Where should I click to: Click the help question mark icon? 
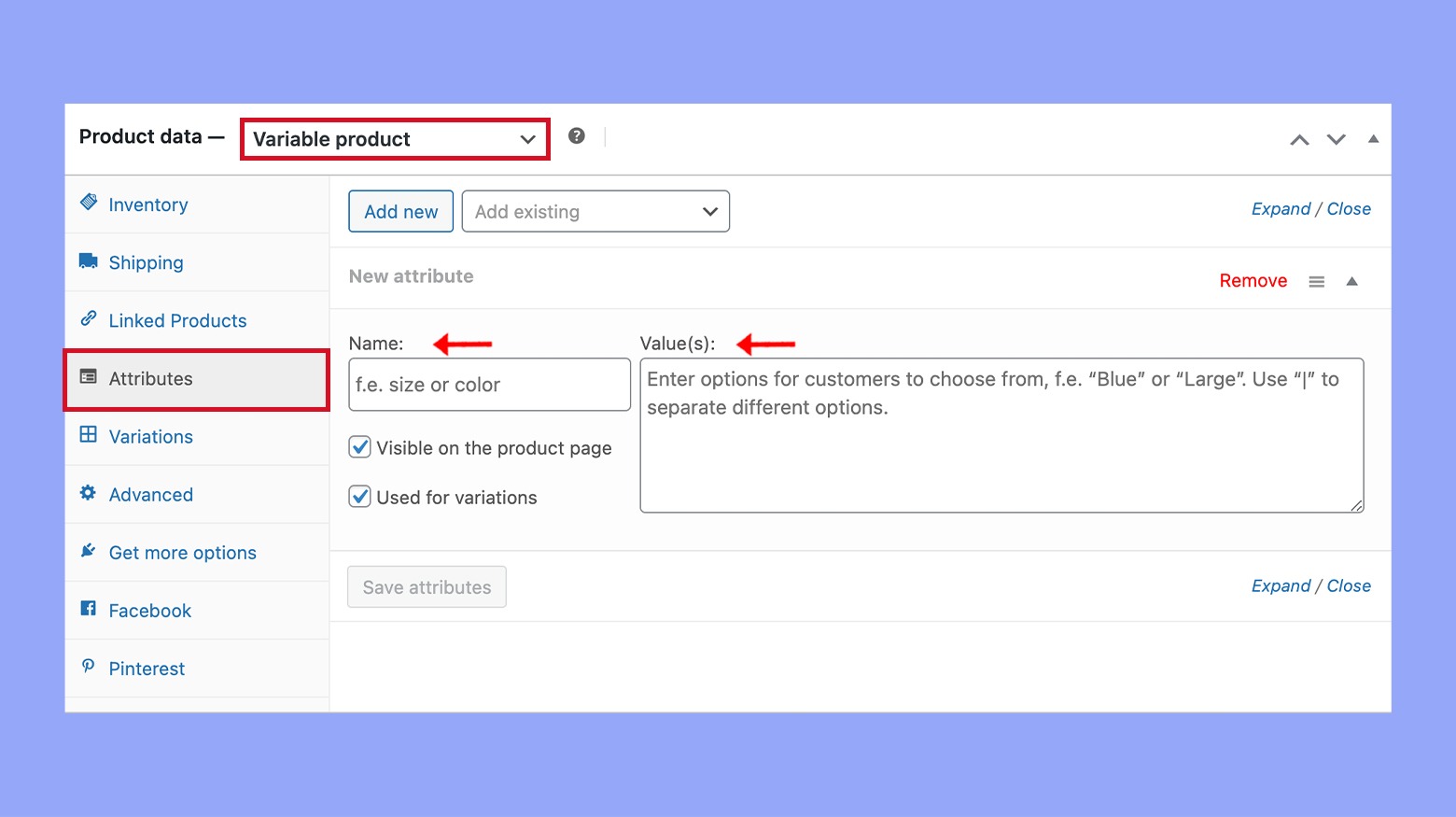click(577, 136)
